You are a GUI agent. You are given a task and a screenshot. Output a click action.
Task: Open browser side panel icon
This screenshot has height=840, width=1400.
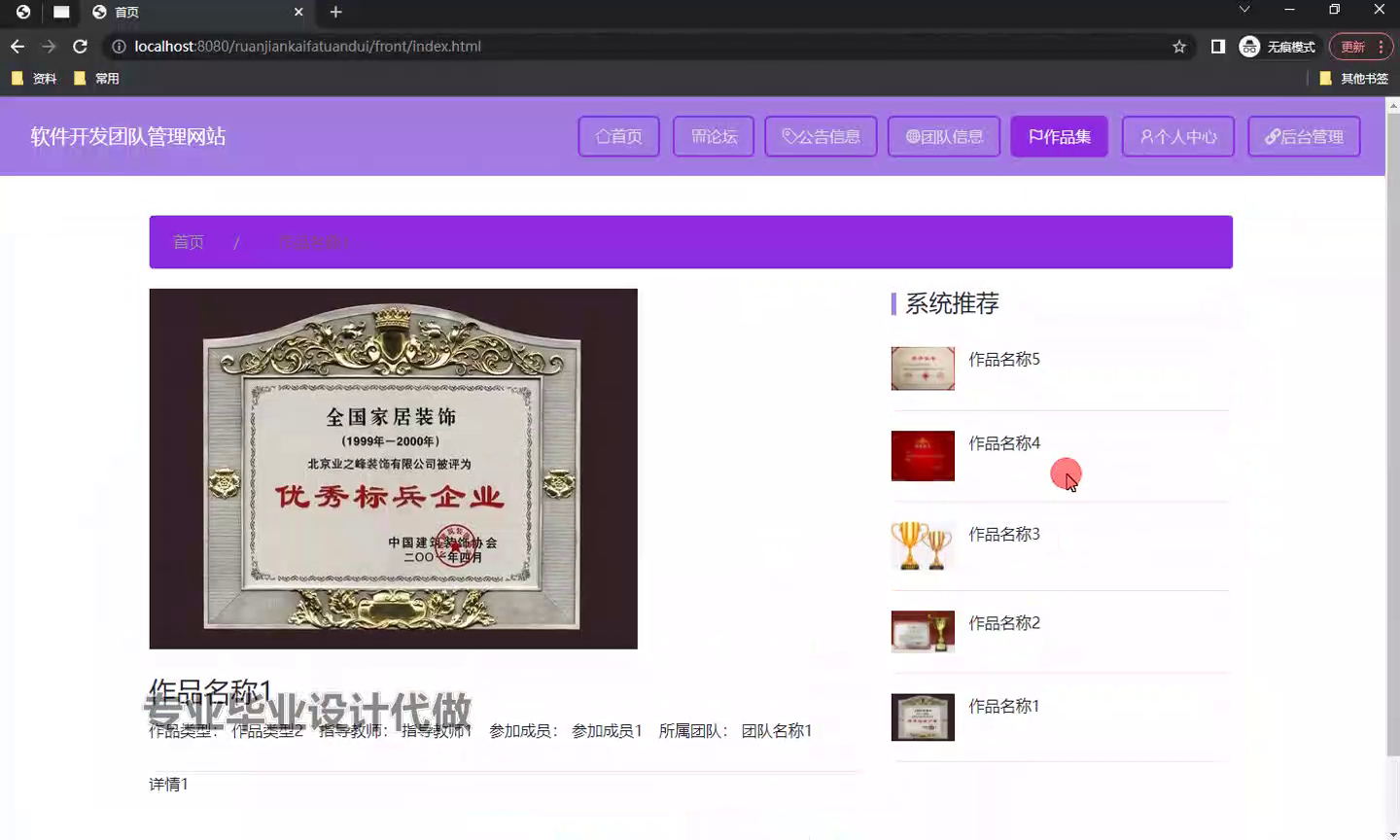point(1217,47)
